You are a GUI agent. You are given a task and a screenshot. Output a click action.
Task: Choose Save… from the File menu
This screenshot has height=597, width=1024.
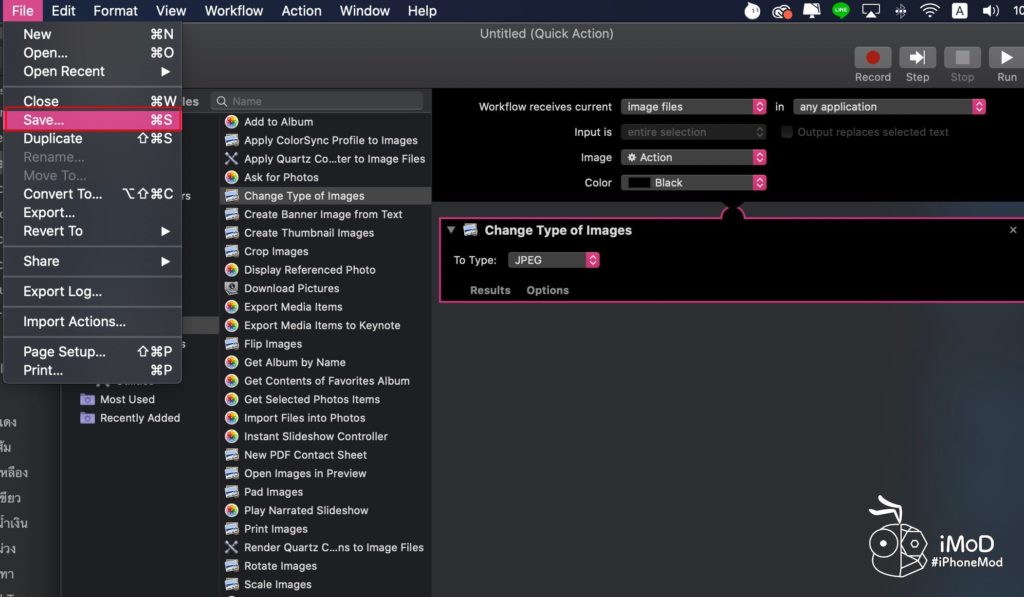click(92, 120)
